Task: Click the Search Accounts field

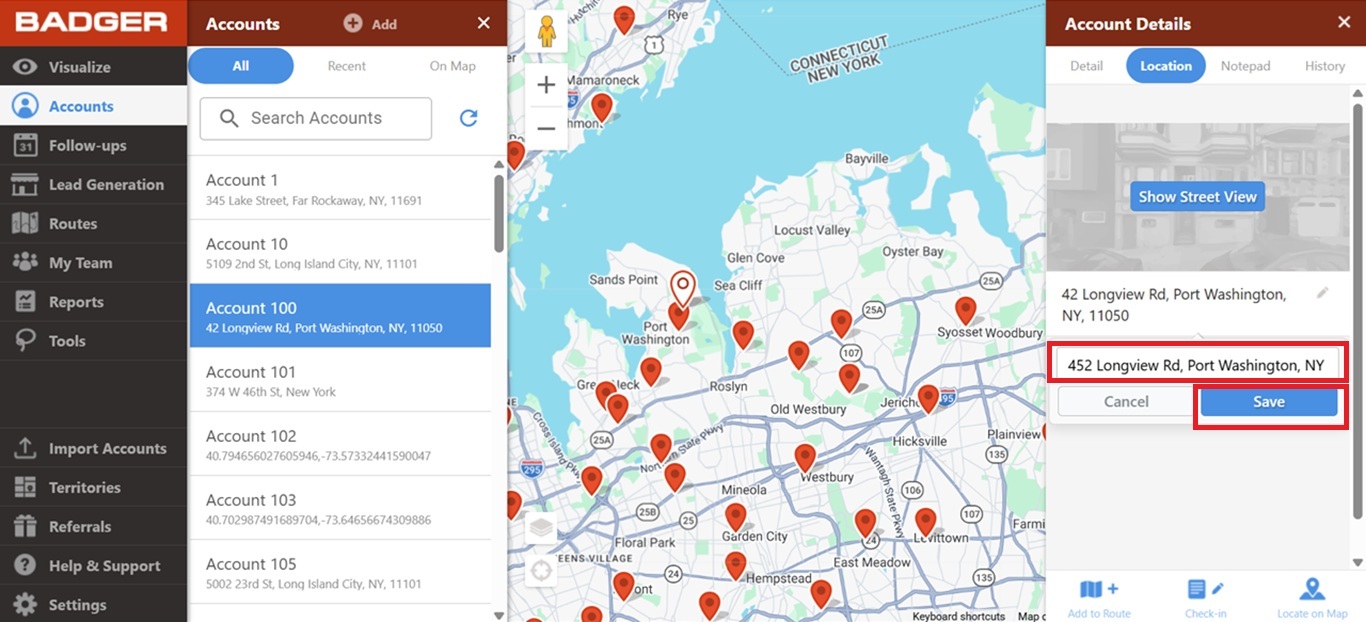Action: click(x=316, y=118)
